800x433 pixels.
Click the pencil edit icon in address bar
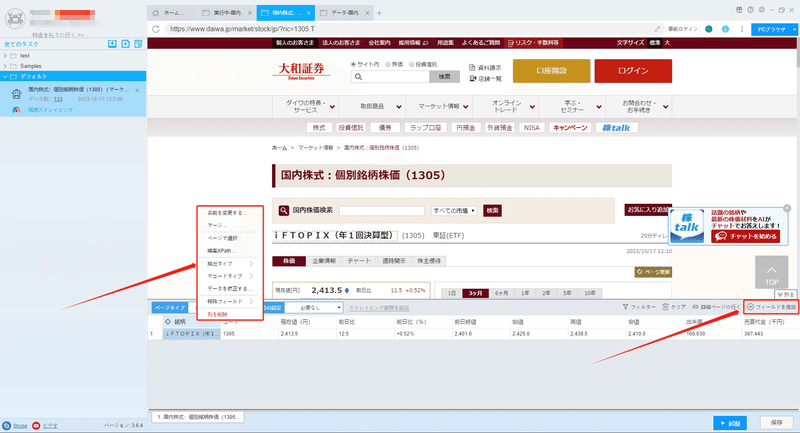[657, 29]
